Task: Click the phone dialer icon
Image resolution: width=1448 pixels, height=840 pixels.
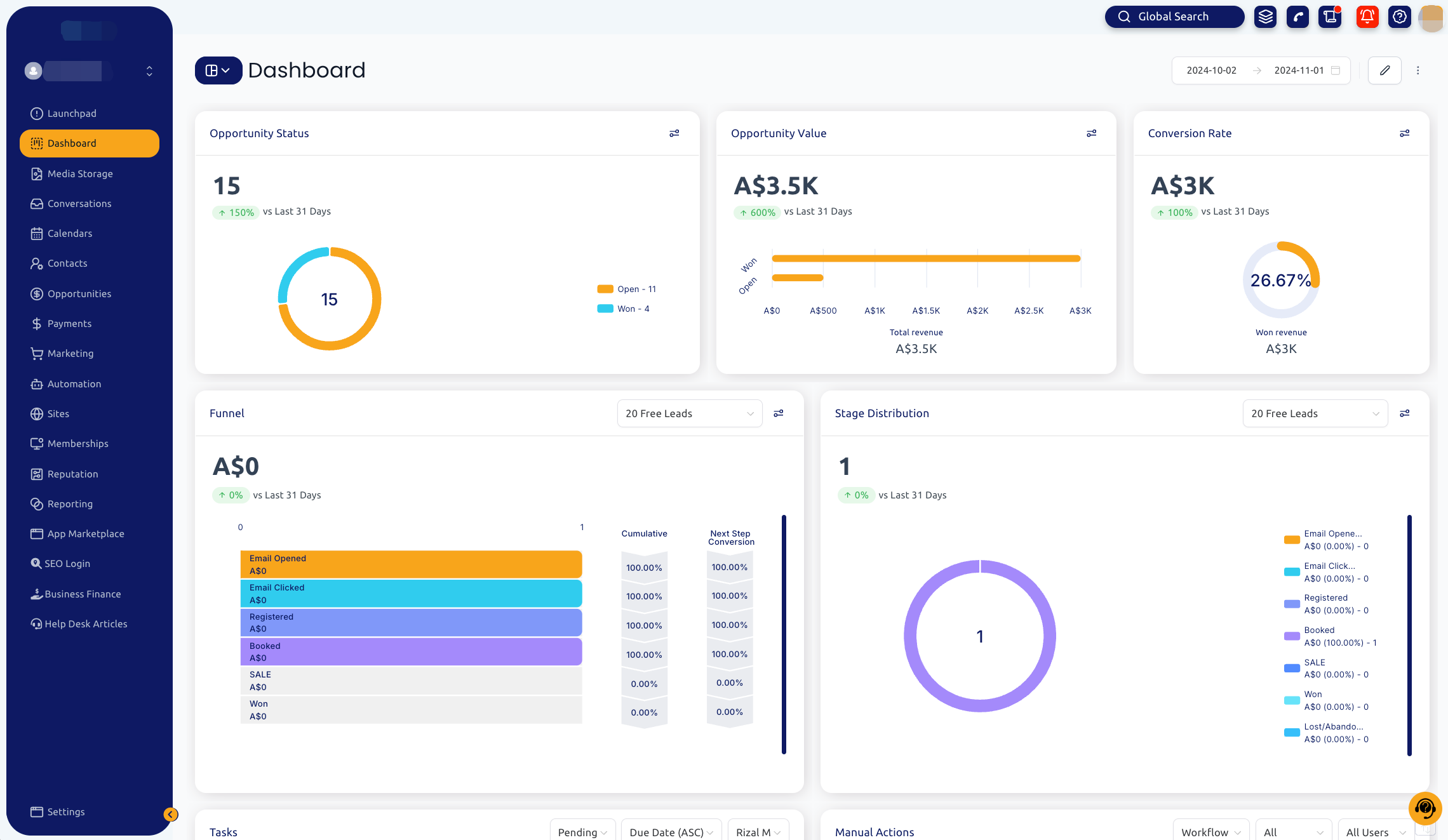Action: point(1297,17)
